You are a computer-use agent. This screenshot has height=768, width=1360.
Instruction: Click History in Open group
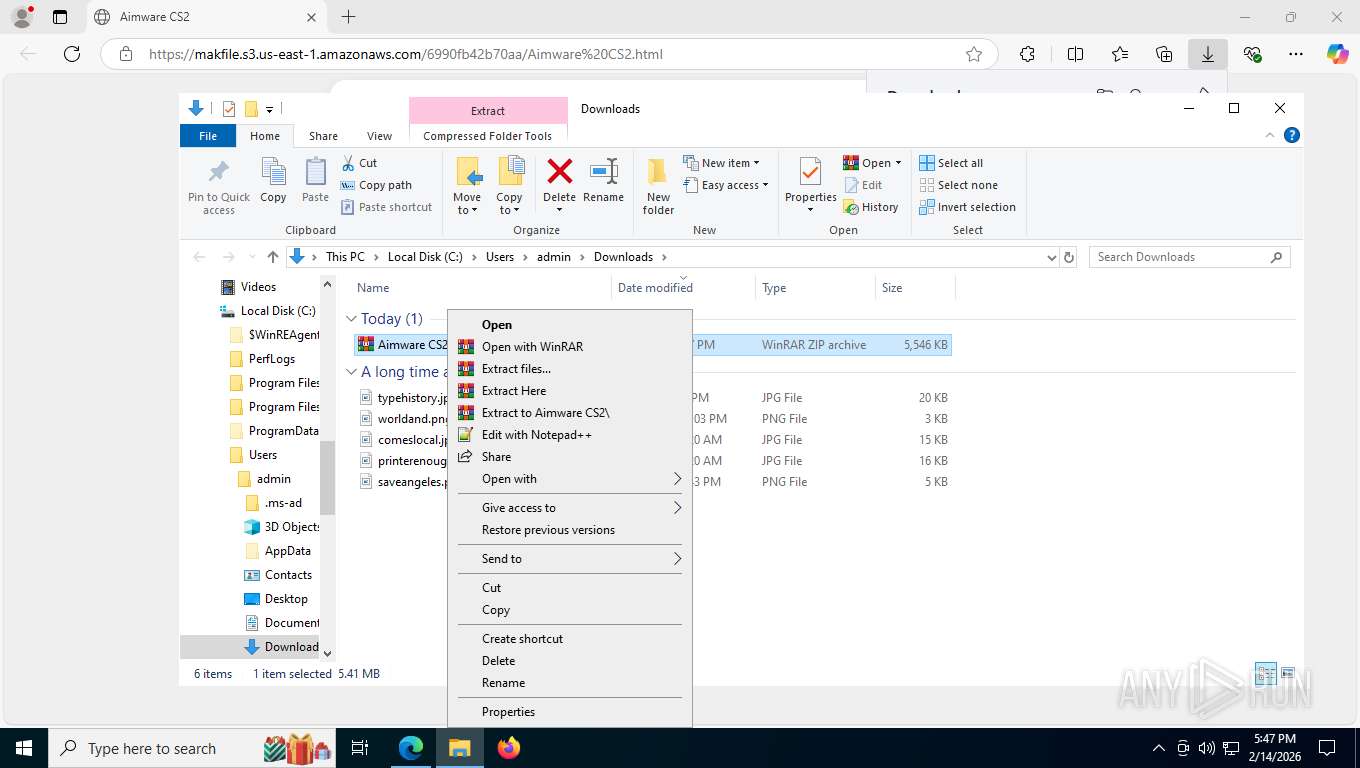pos(871,207)
